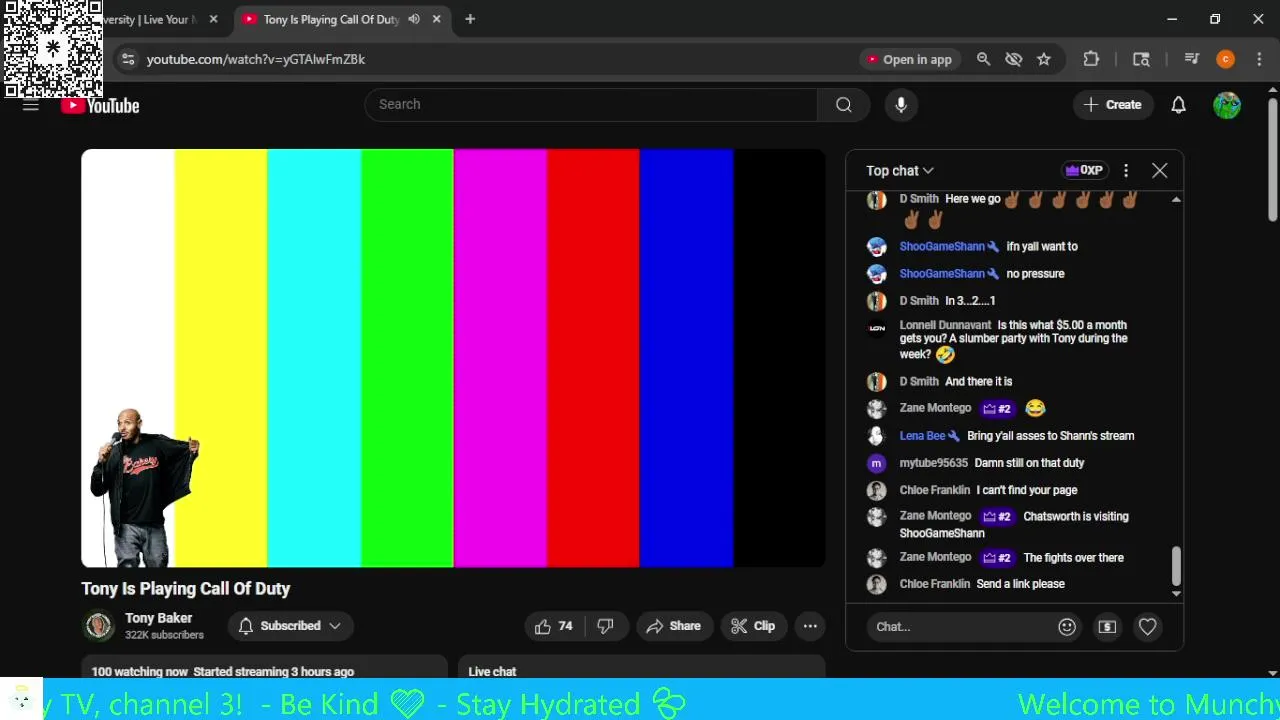Viewport: 1280px width, 720px height.
Task: Click the color bars video player
Action: 454,358
